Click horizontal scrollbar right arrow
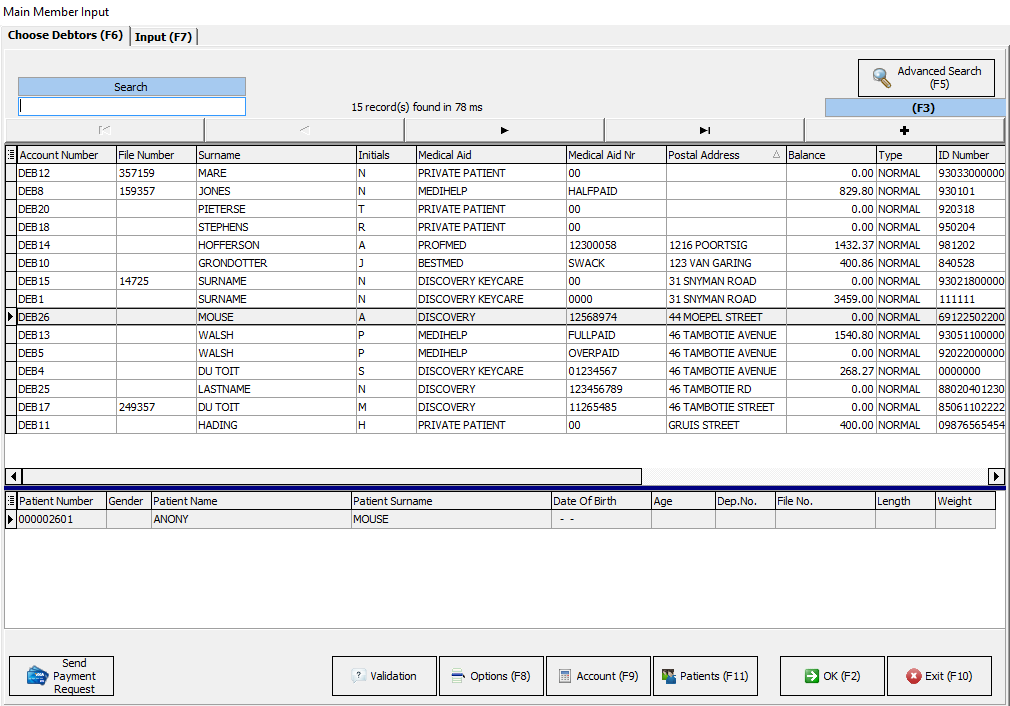Image resolution: width=1010 pixels, height=706 pixels. 996,476
